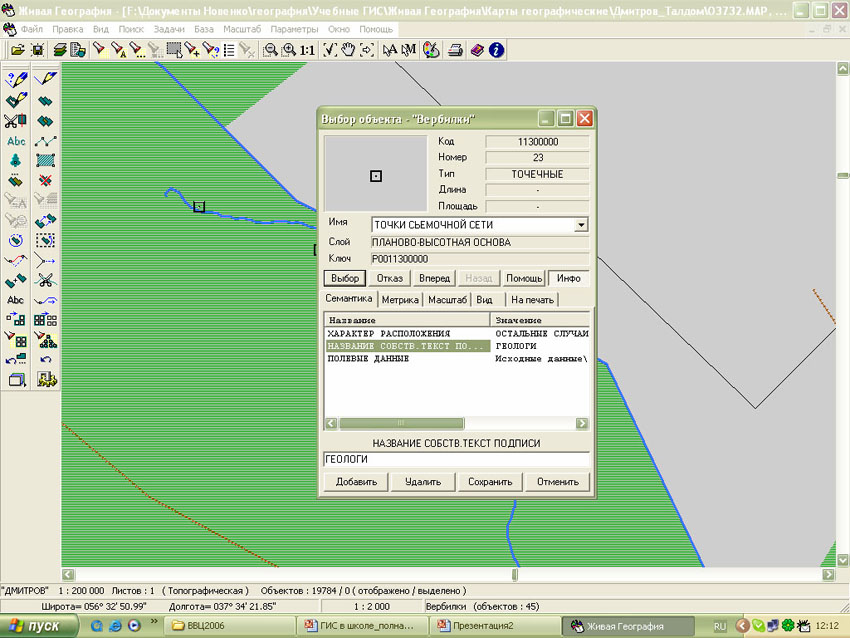Click the zoom in magnifier icon
Screen dimensions: 850x638
[289, 49]
